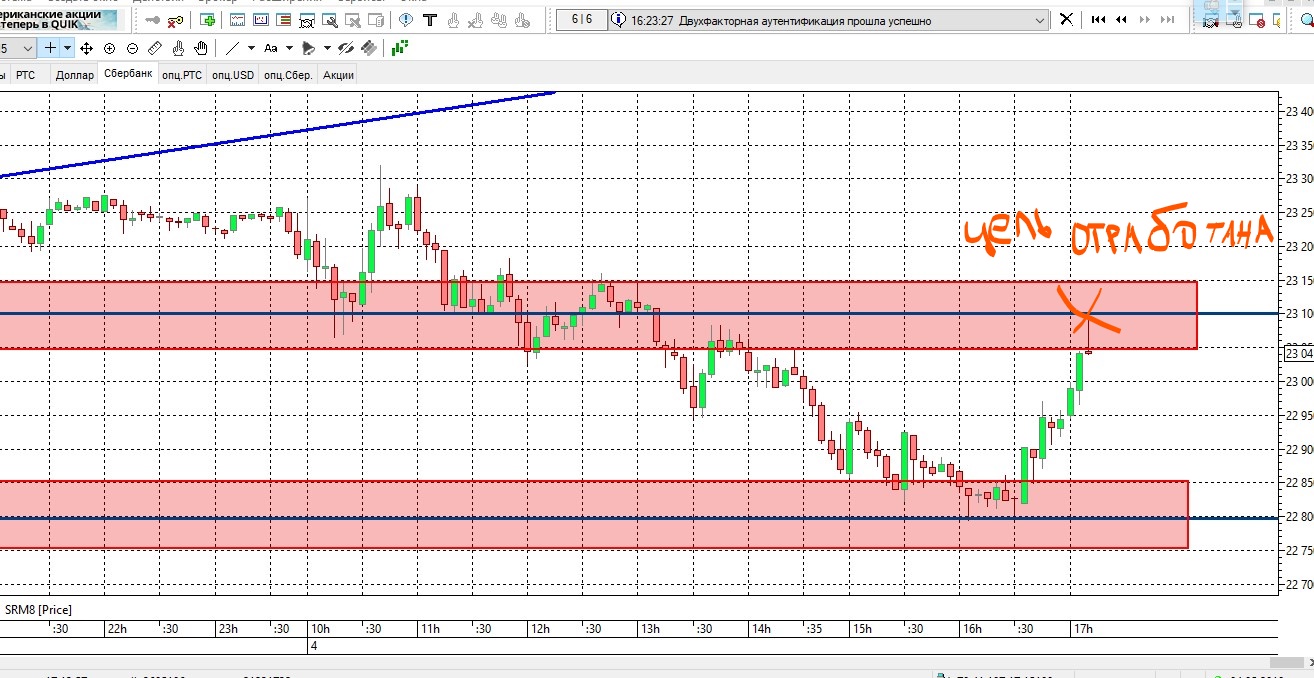
Task: Click the 22h time axis label
Action: tap(117, 629)
